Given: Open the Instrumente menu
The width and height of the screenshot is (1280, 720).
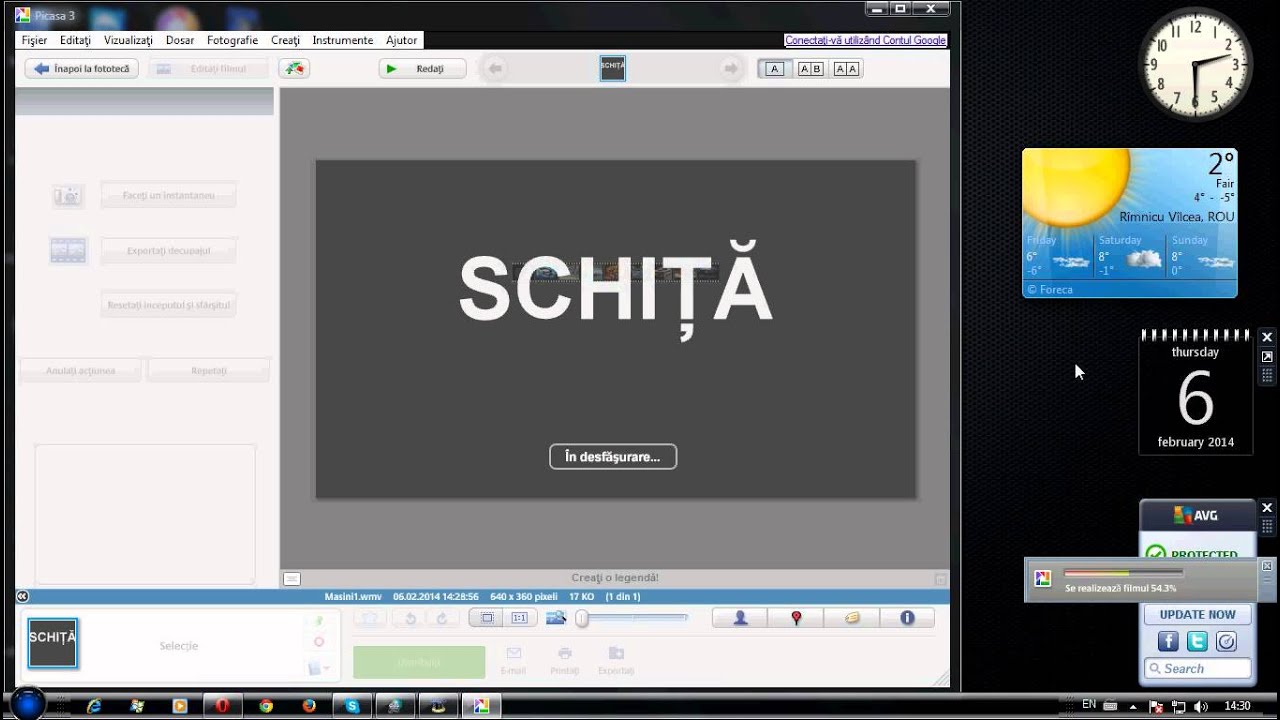Looking at the screenshot, I should pos(342,40).
